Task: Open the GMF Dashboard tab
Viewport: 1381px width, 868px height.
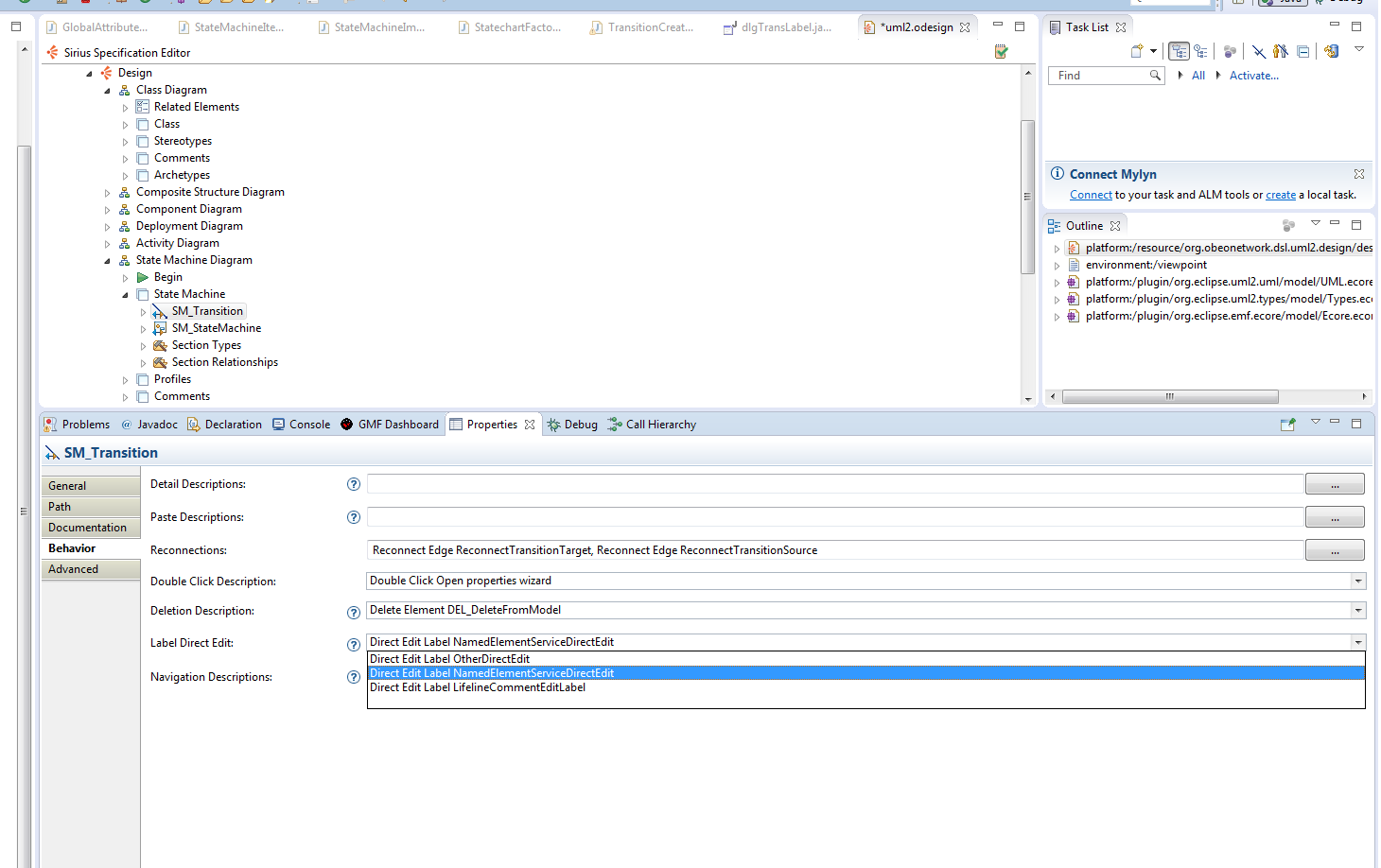Action: [x=389, y=425]
